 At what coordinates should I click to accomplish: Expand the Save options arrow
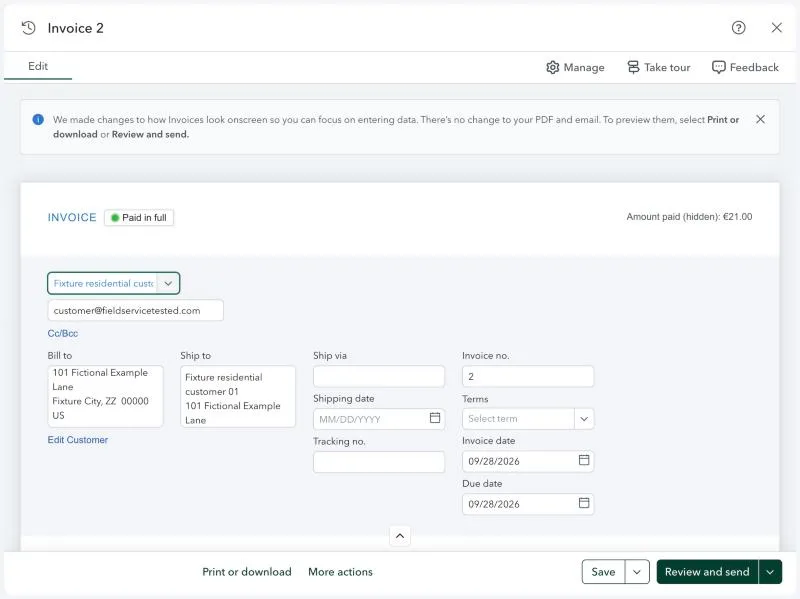pos(637,572)
